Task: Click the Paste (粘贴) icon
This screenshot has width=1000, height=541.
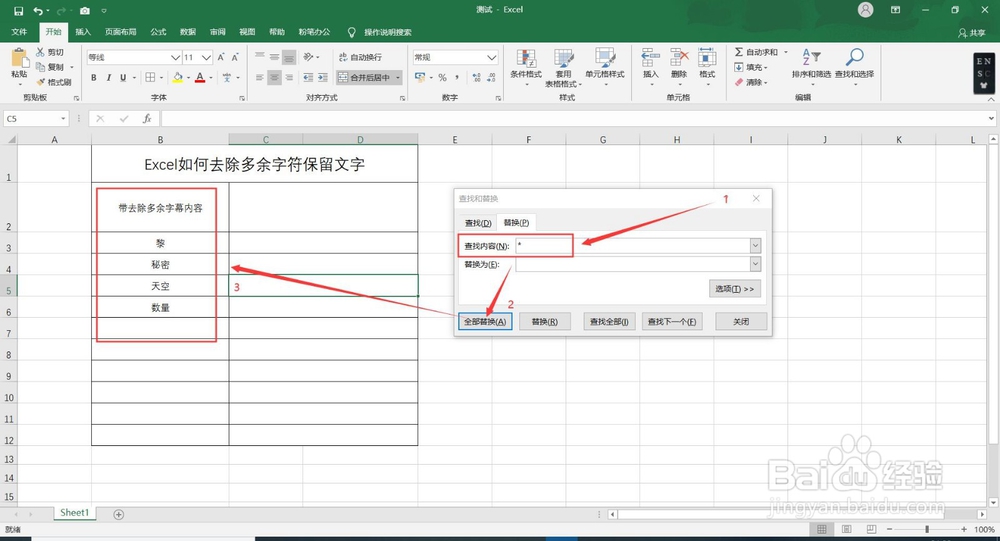Action: tap(19, 58)
